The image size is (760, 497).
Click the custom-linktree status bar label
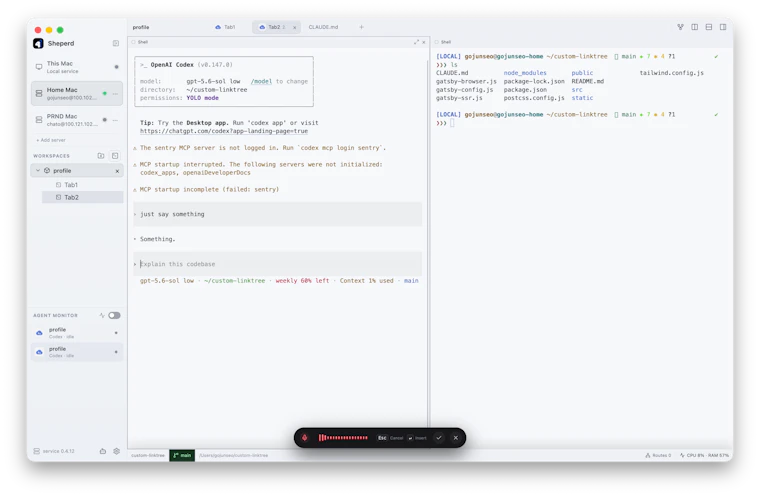point(148,455)
